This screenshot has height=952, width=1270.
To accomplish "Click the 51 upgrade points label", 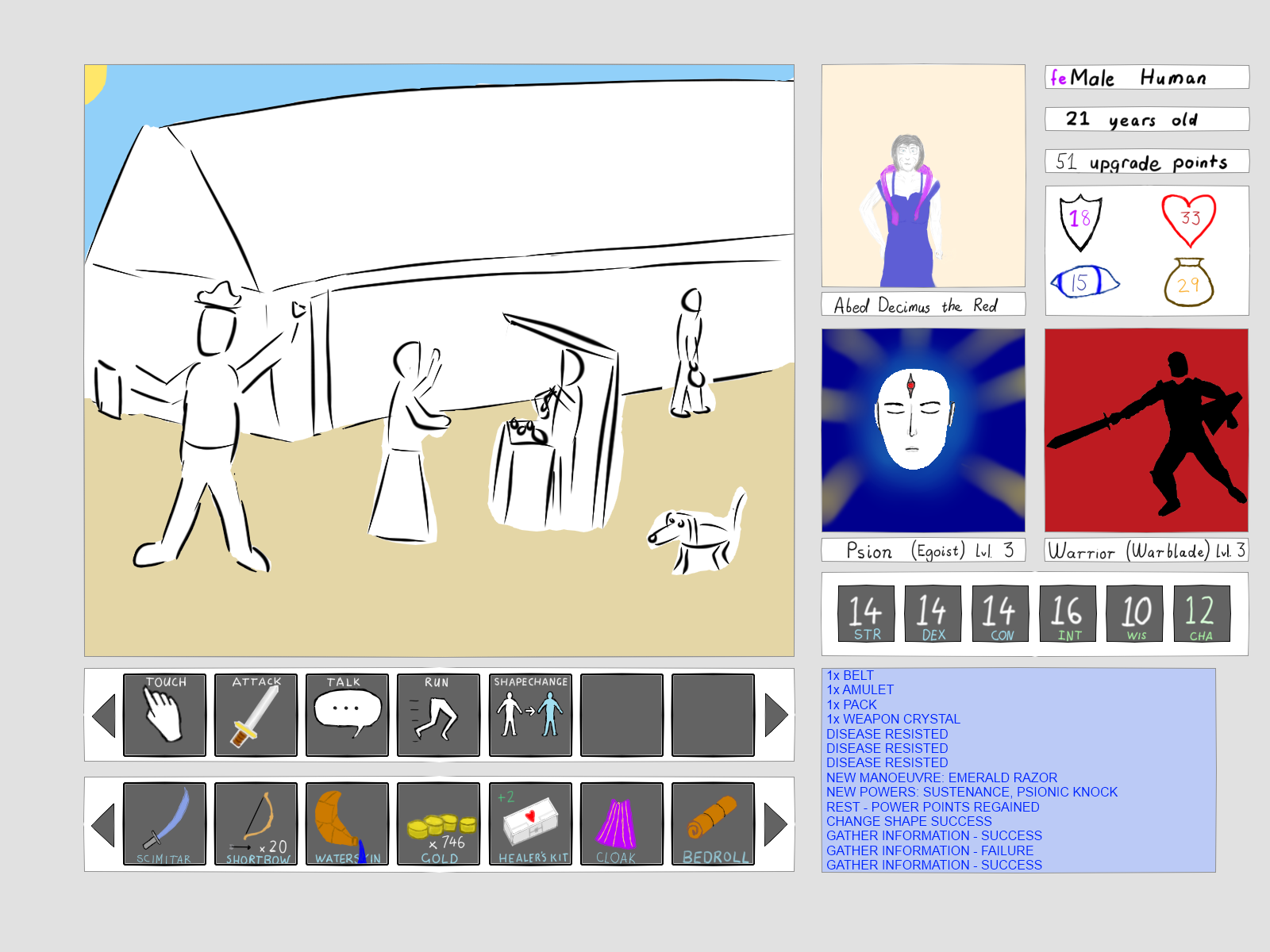I will (1146, 162).
